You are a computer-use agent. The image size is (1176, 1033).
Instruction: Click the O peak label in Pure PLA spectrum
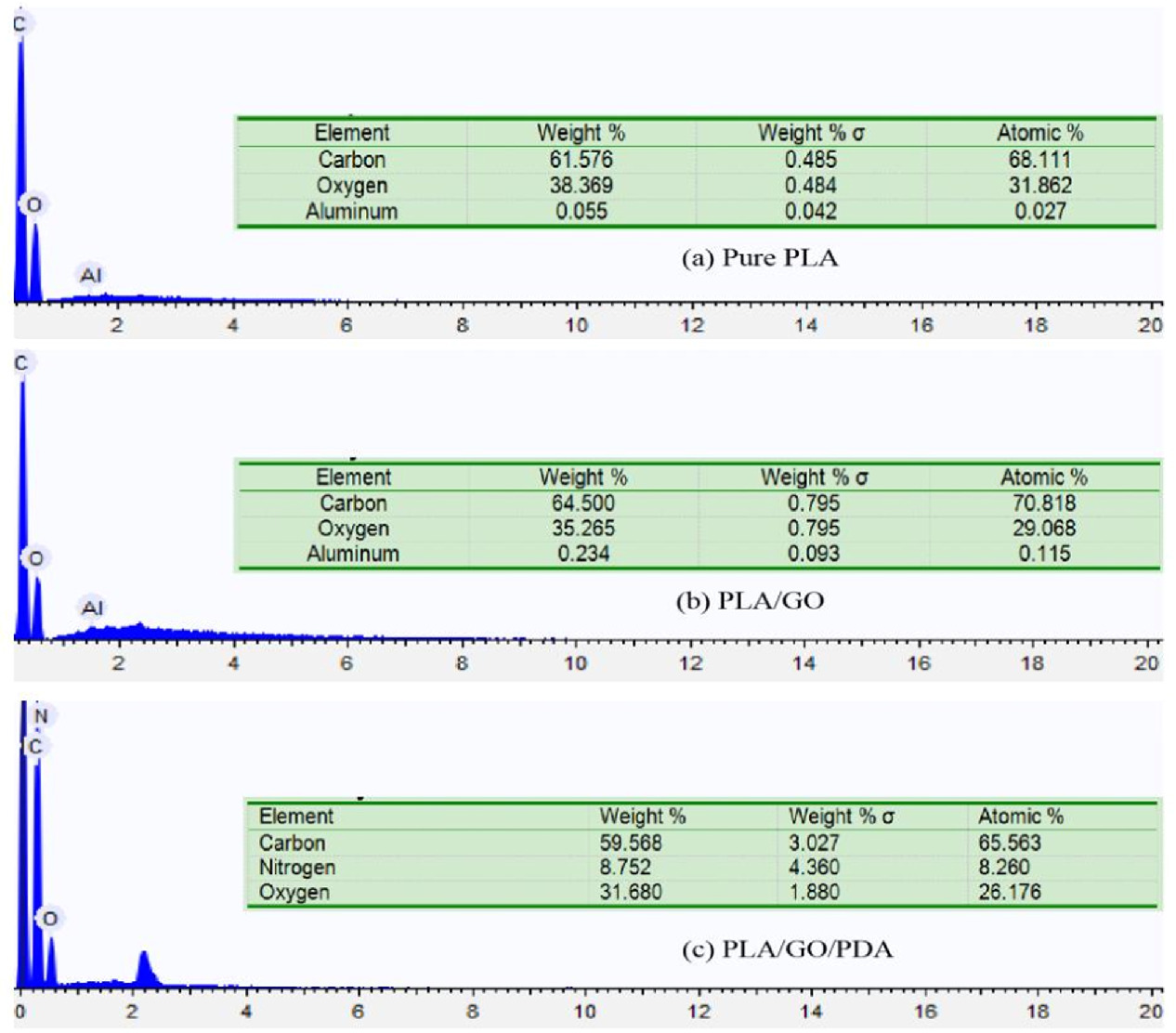34,204
